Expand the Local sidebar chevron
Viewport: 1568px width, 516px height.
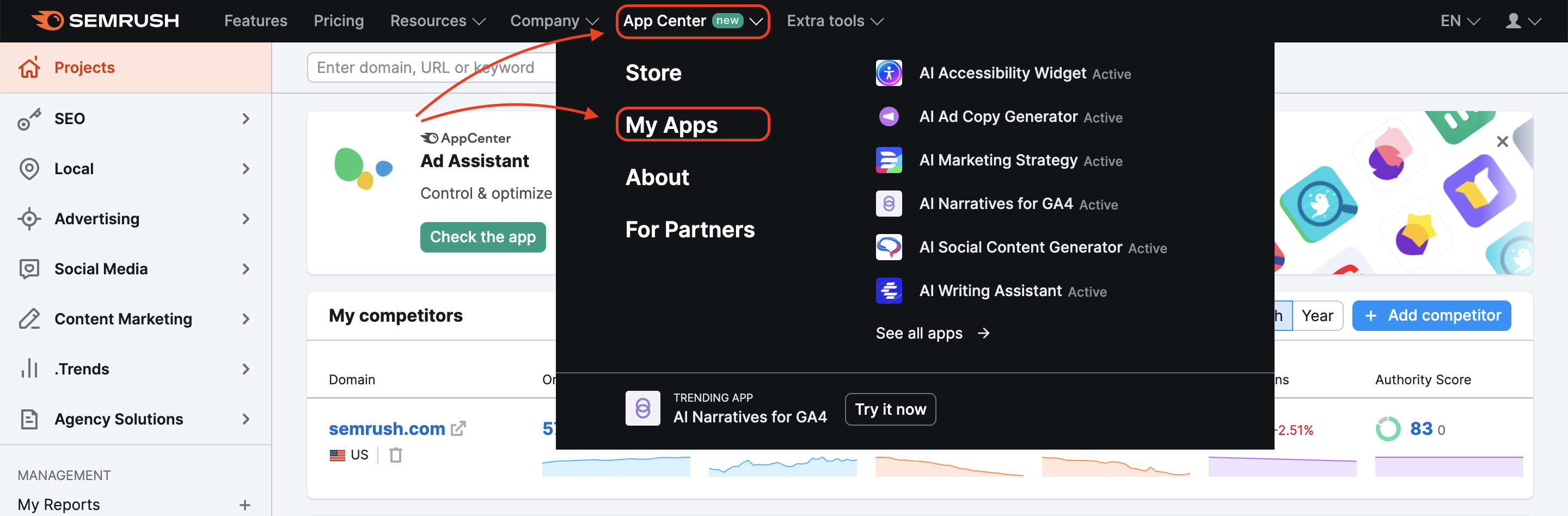pyautogui.click(x=246, y=169)
